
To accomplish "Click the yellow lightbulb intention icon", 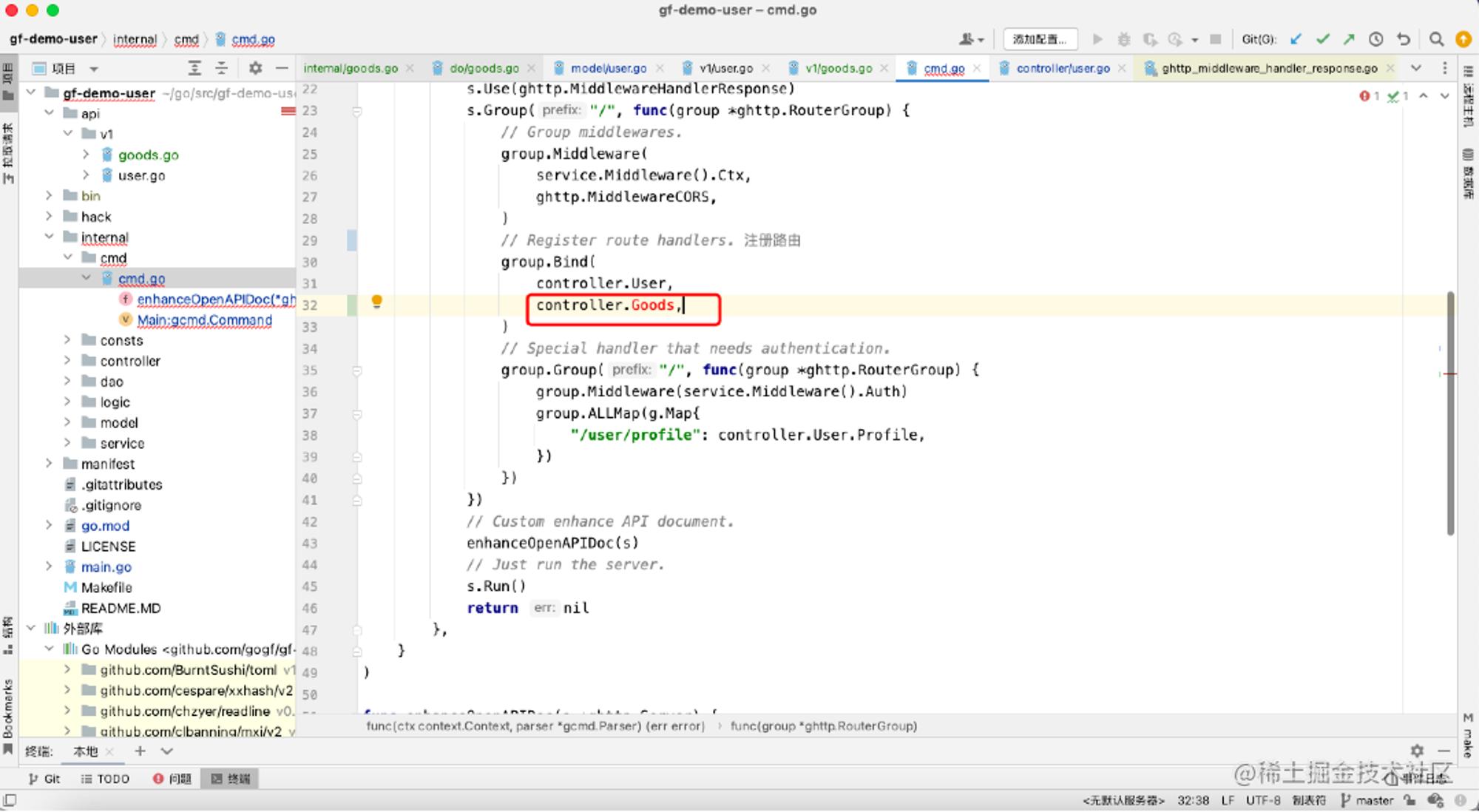I will (x=376, y=302).
